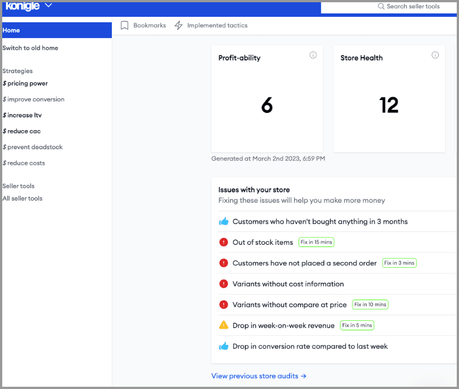459x389 pixels.
Task: Click the Bookmarks ribbon icon
Action: point(124,25)
